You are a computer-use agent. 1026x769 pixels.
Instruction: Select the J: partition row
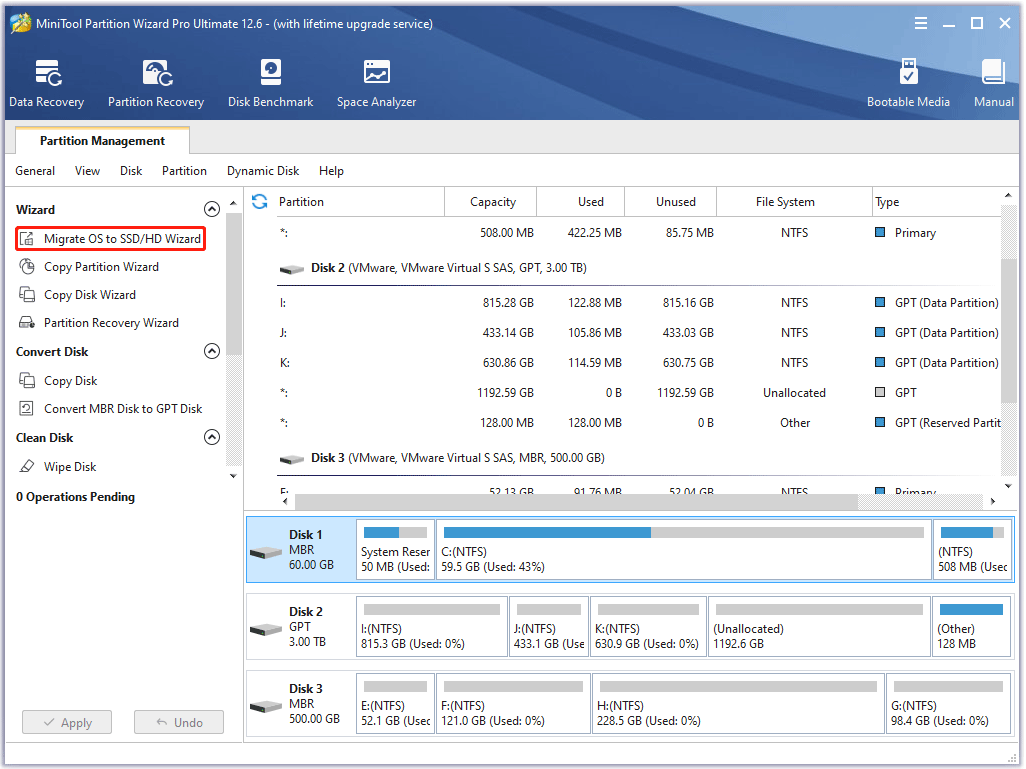point(639,333)
